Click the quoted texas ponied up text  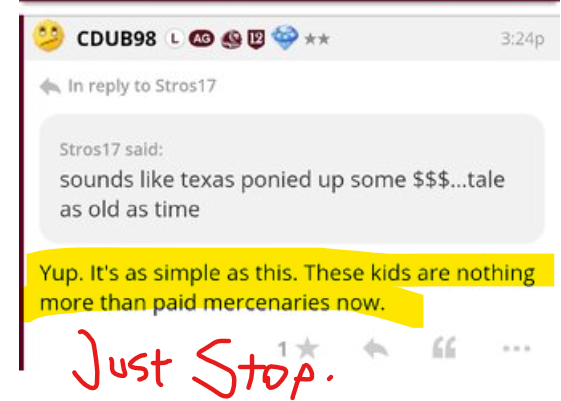(282, 194)
